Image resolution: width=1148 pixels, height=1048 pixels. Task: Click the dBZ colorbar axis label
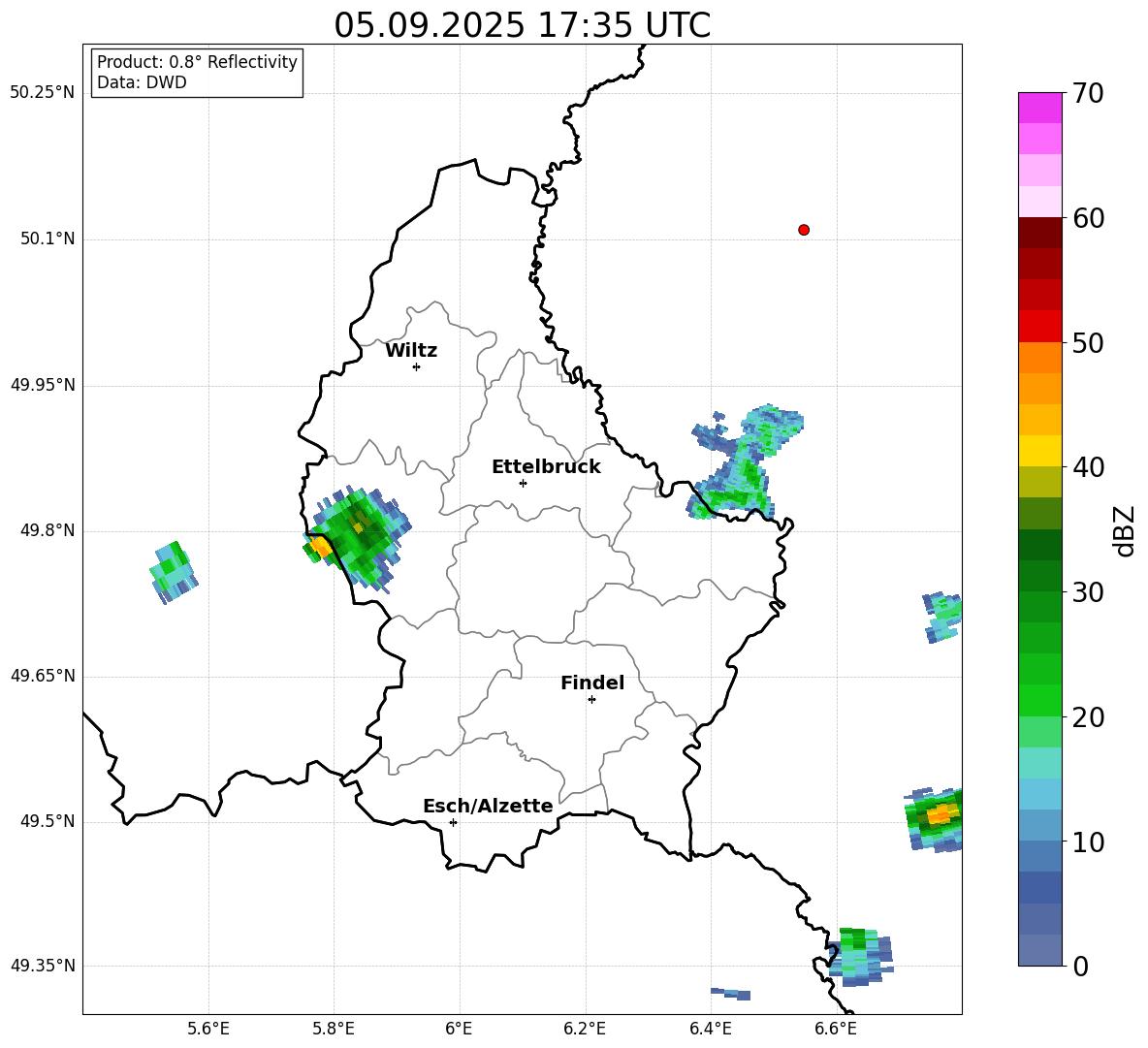1125,530
